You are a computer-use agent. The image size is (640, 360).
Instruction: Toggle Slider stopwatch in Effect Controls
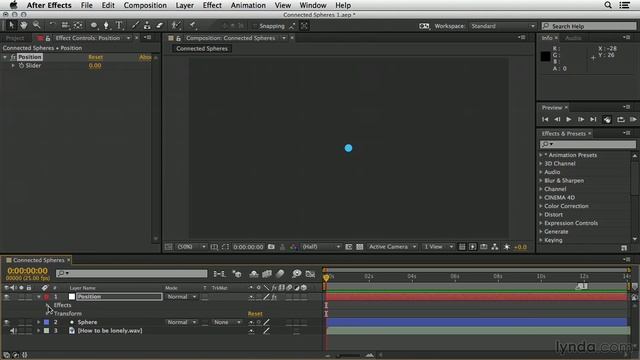tap(21, 65)
